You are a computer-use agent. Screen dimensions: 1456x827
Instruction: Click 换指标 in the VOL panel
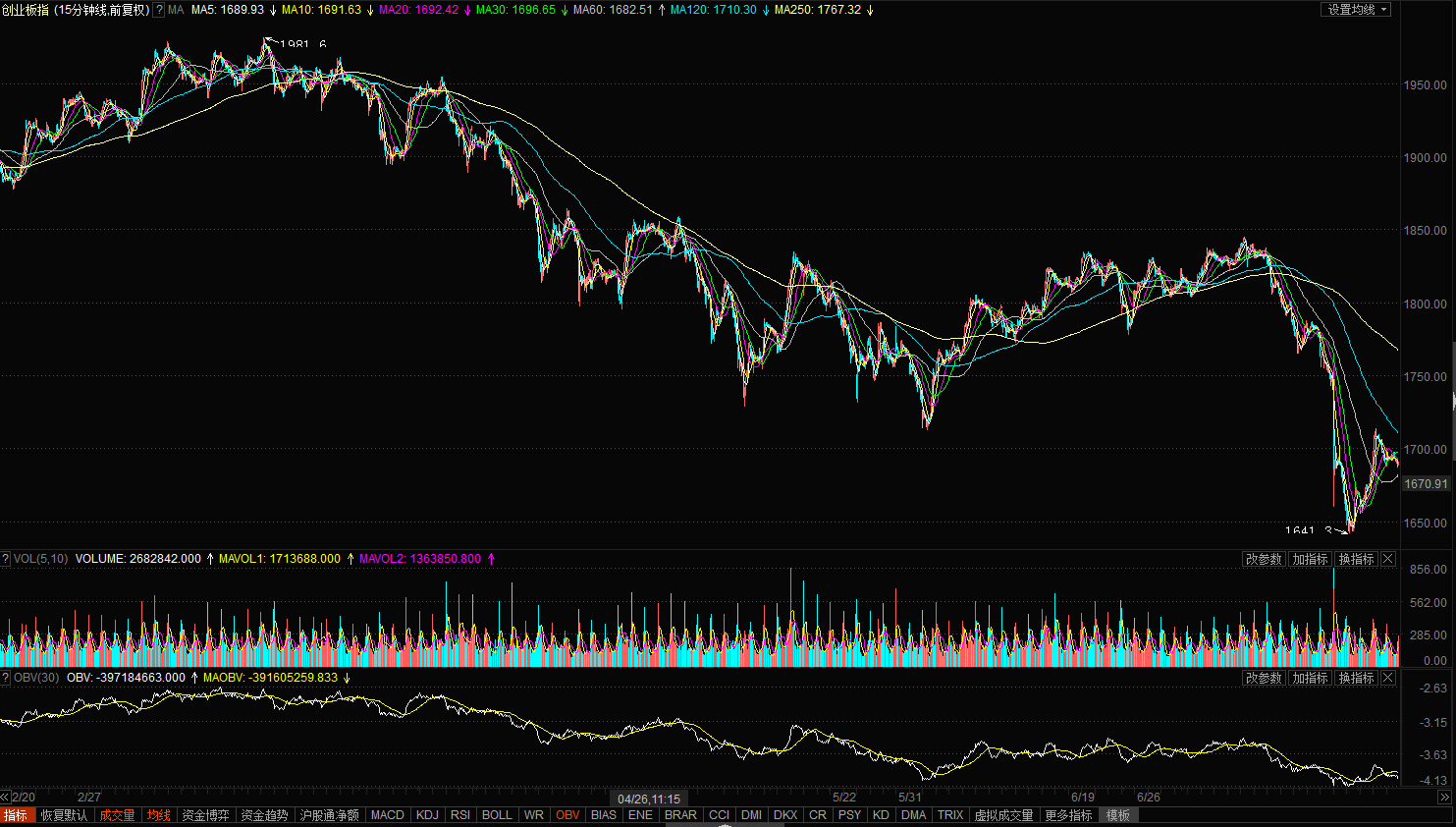(x=1356, y=559)
